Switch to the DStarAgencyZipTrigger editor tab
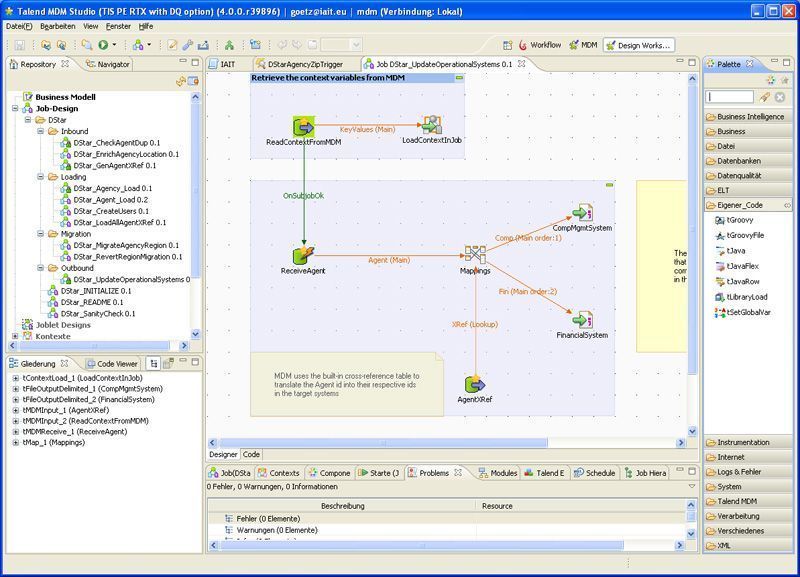This screenshot has height=577, width=800. coord(300,64)
